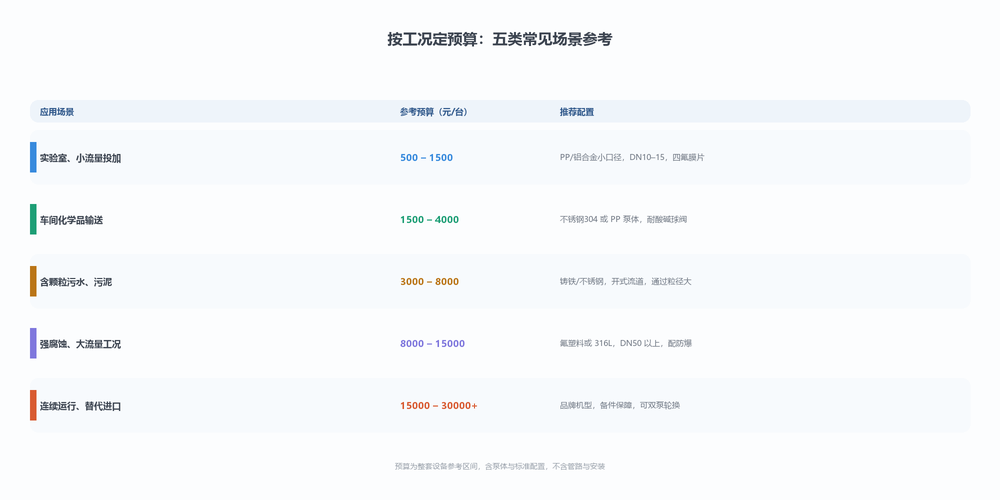Click the purple color bar beside 强腐蚀、大流量工况
This screenshot has width=1000, height=500.
(x=33, y=343)
